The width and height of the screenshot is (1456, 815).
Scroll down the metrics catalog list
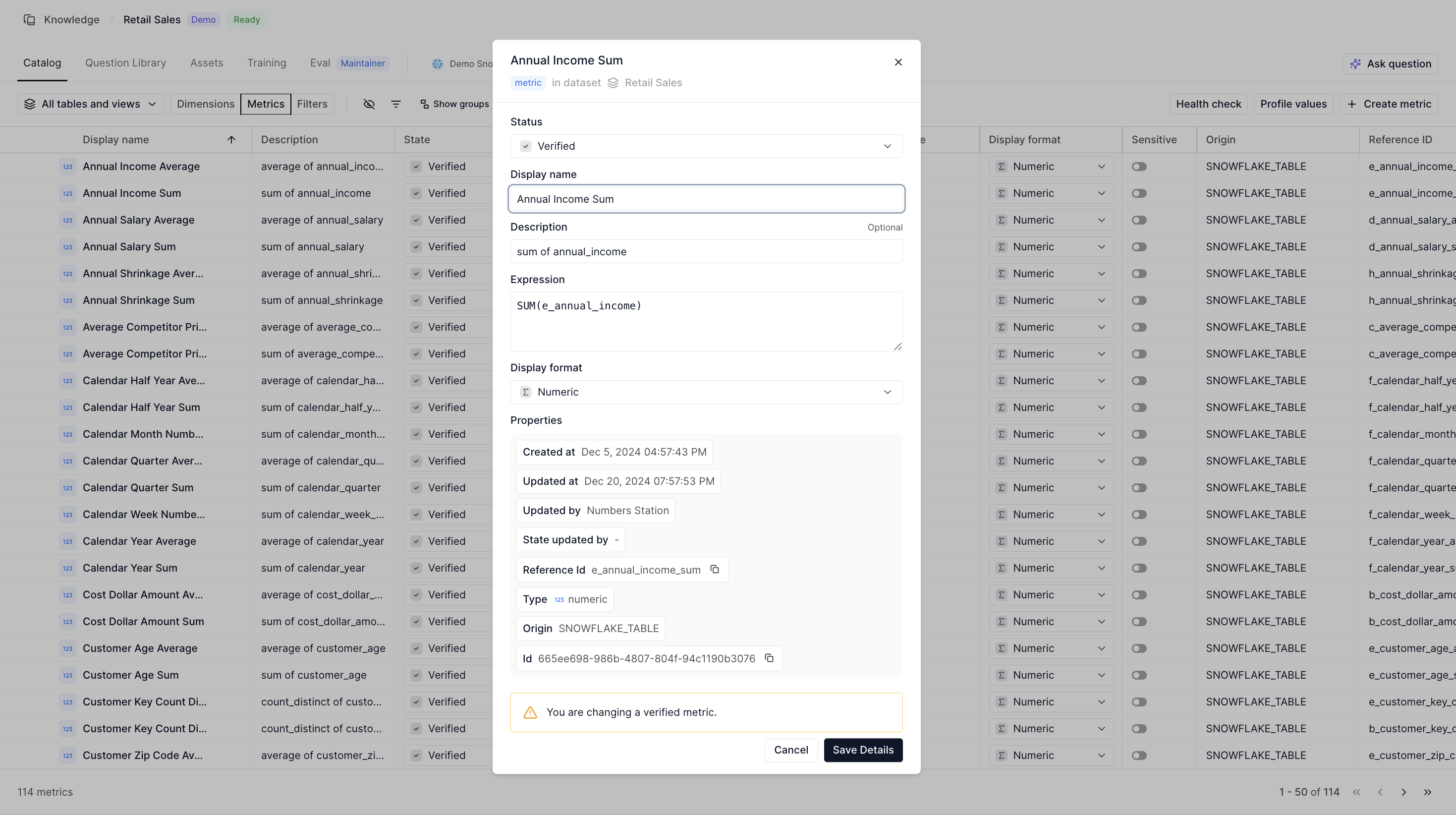coord(1404,792)
